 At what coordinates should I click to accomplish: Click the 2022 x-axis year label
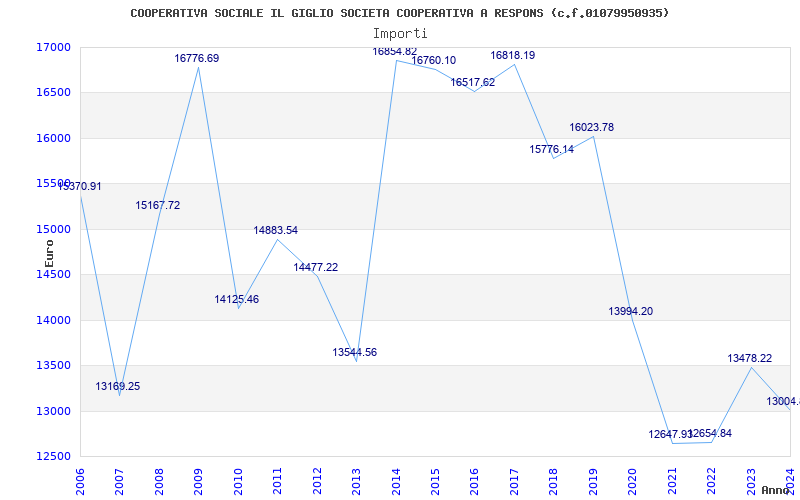pyautogui.click(x=711, y=481)
